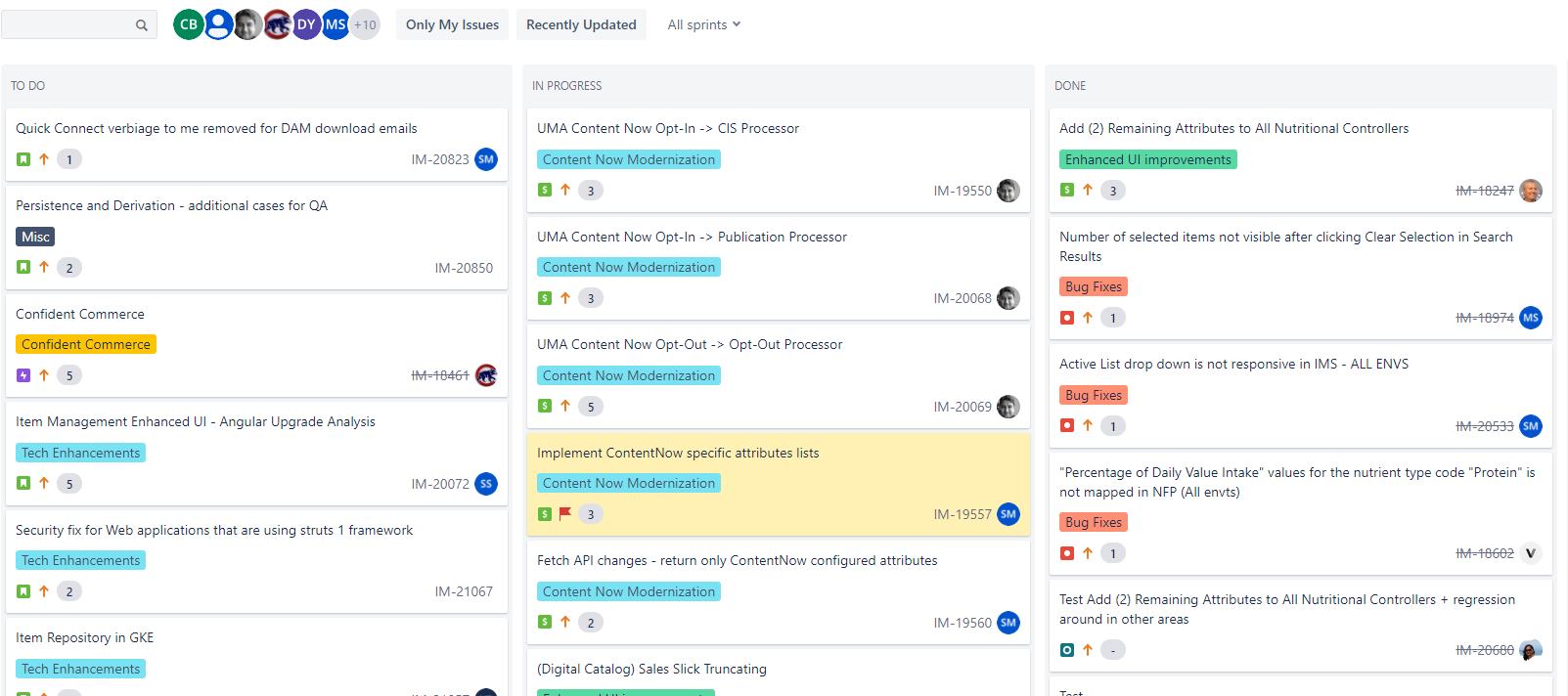Image resolution: width=1568 pixels, height=696 pixels.
Task: Click priority arrow on IM-20850 card
Action: click(44, 267)
